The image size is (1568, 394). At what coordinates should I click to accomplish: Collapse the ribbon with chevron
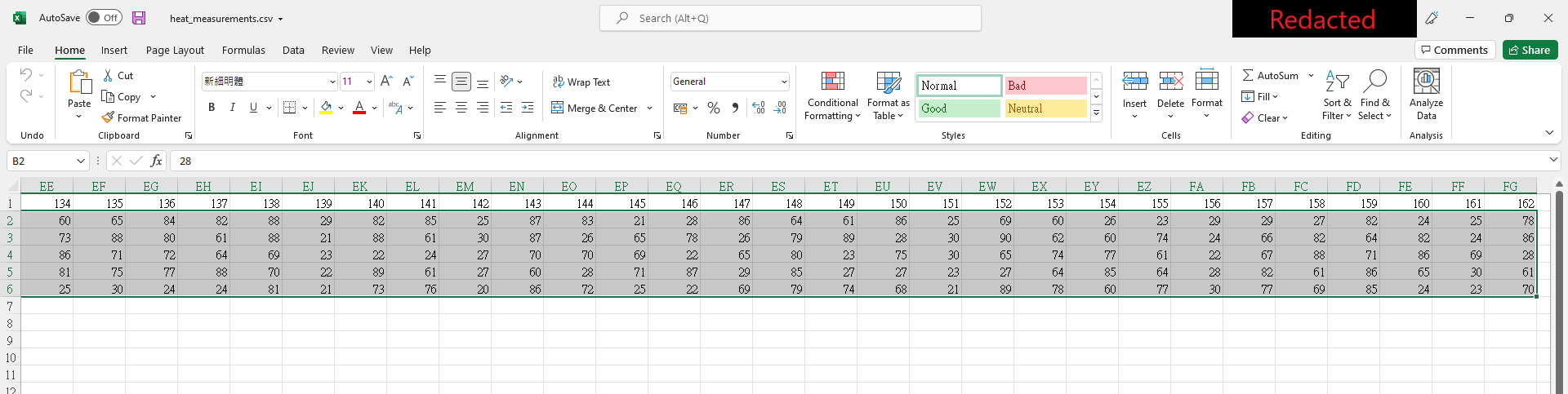tap(1549, 133)
